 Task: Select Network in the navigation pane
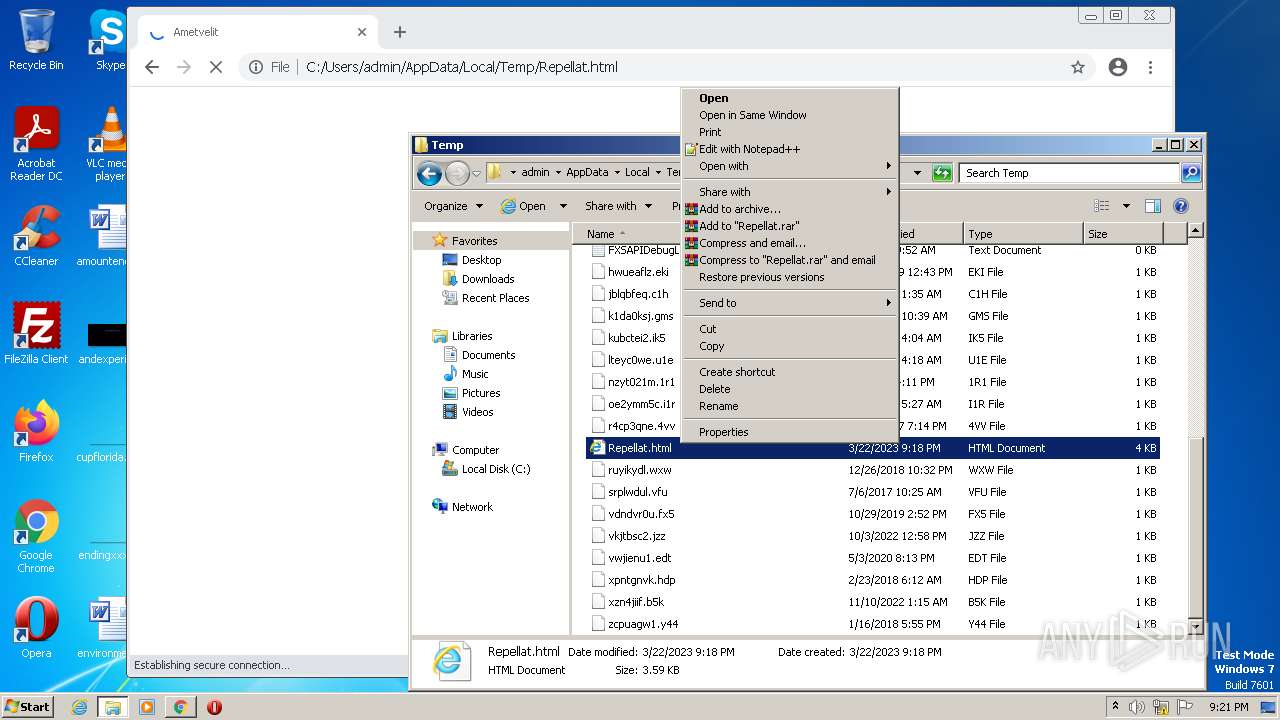pos(462,507)
